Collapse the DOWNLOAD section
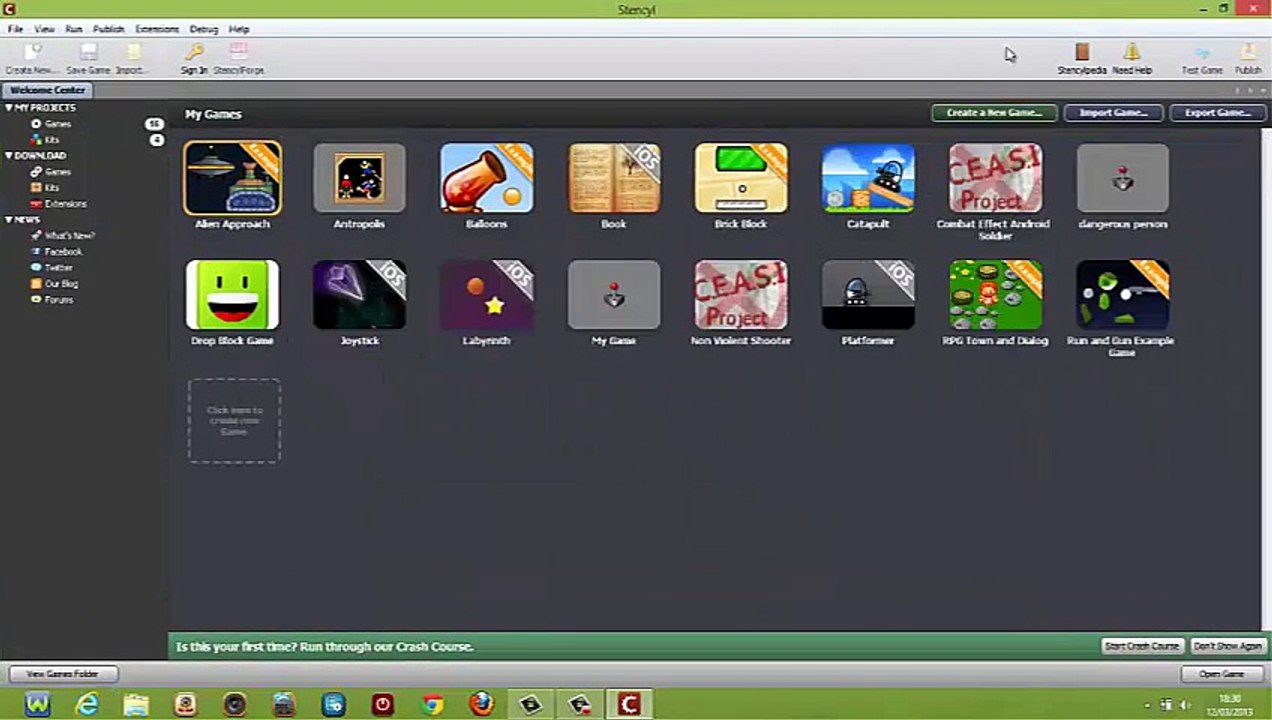 10,156
